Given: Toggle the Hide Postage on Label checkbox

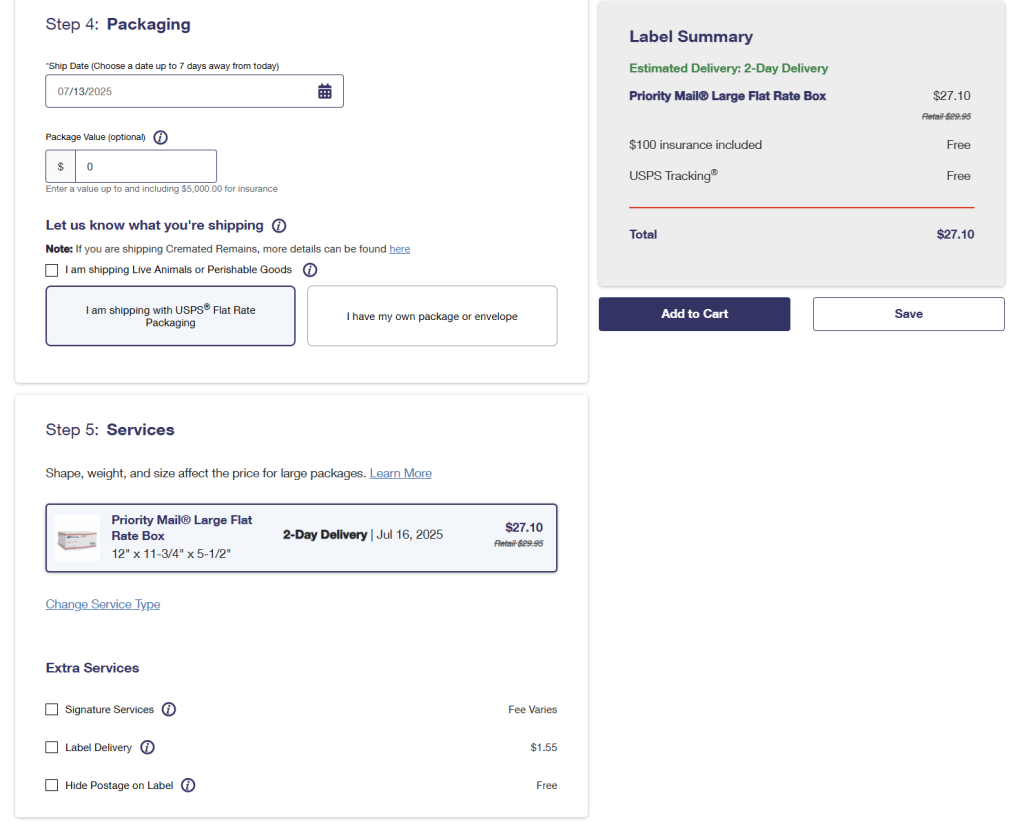Looking at the screenshot, I should [52, 786].
